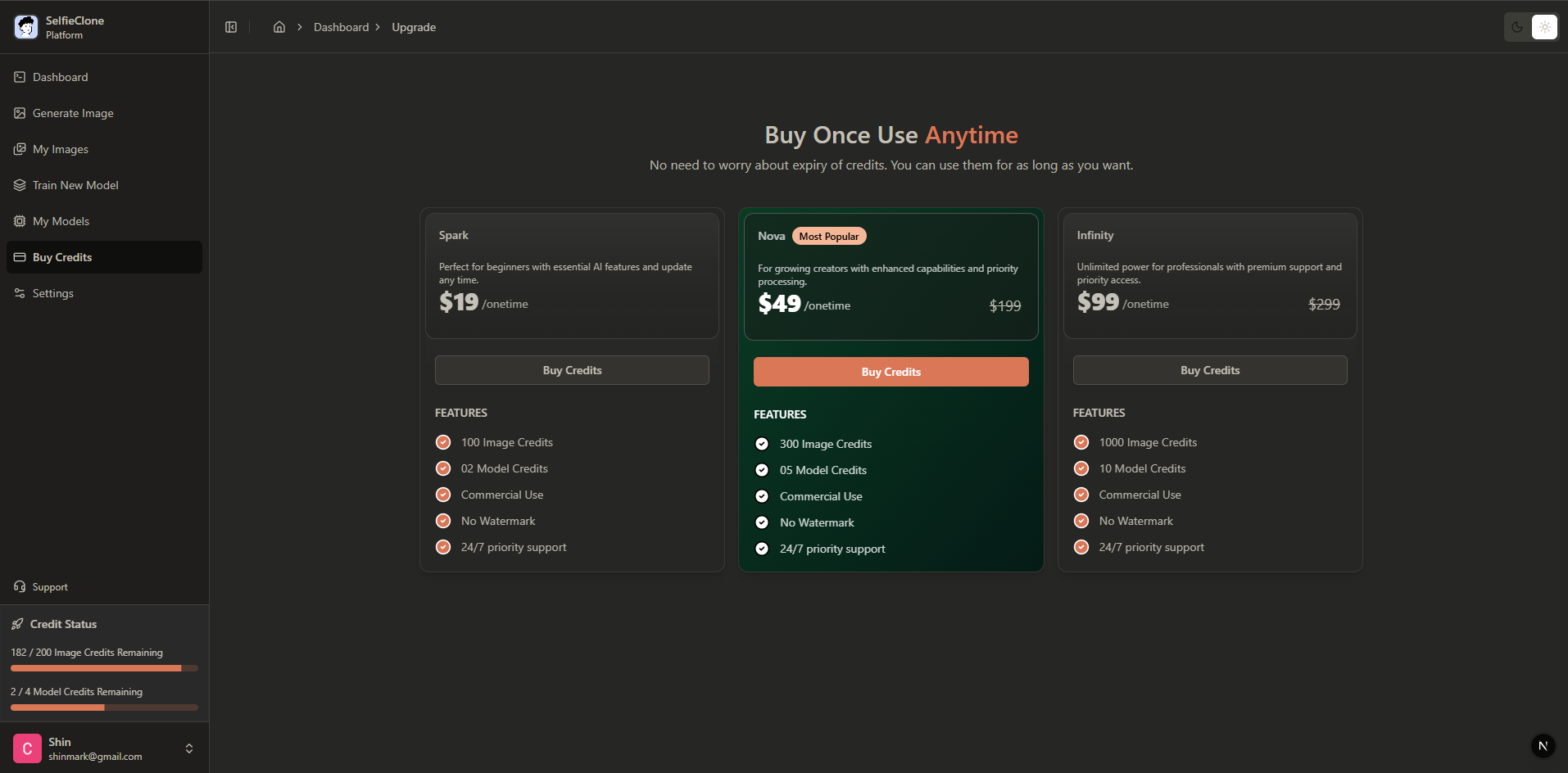Open Settings from the sidebar

point(52,293)
